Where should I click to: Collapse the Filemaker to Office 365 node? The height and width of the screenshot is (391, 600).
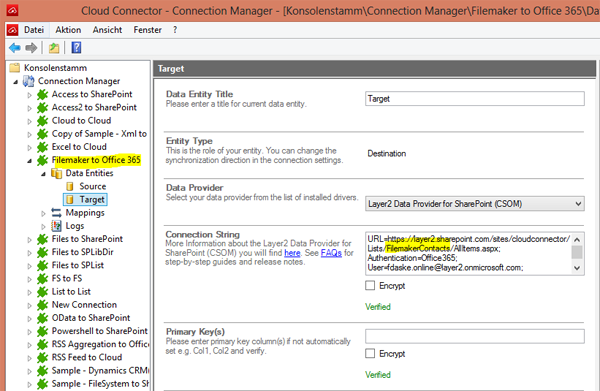(29, 161)
